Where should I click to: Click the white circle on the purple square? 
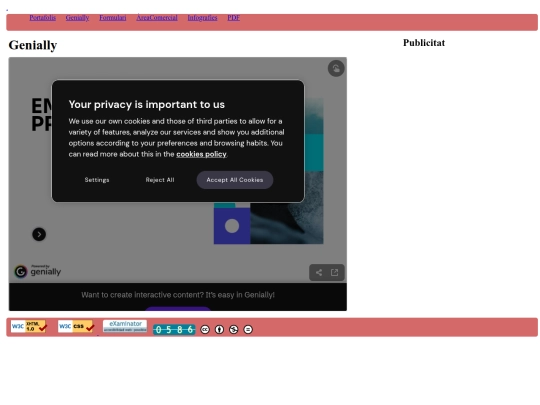232,226
